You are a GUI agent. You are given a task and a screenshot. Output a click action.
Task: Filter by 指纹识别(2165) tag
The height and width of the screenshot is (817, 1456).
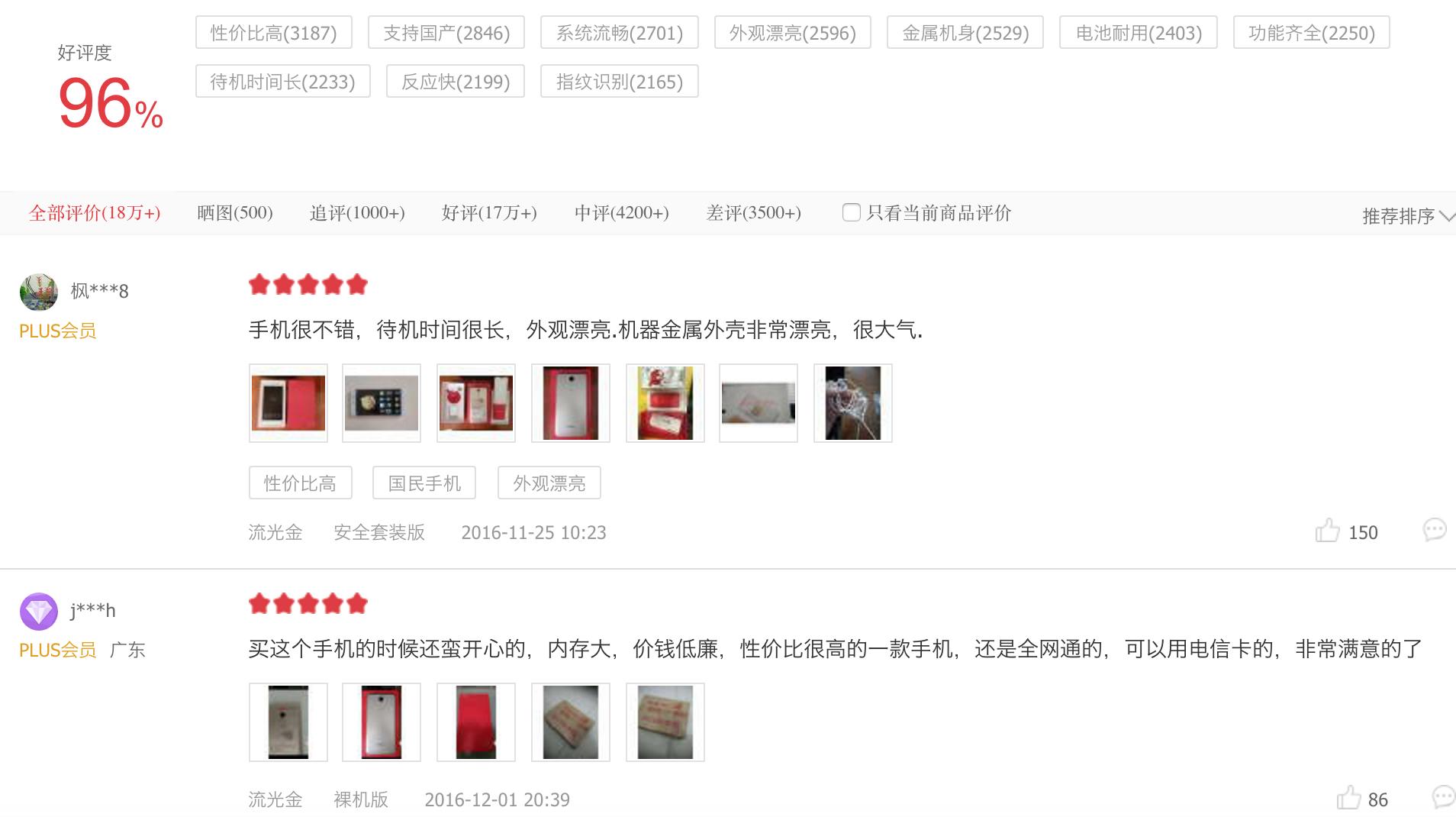pyautogui.click(x=620, y=82)
